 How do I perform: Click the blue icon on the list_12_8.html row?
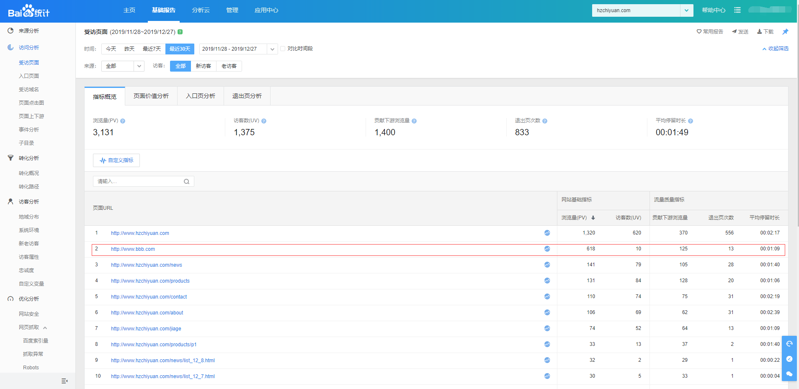(x=547, y=360)
